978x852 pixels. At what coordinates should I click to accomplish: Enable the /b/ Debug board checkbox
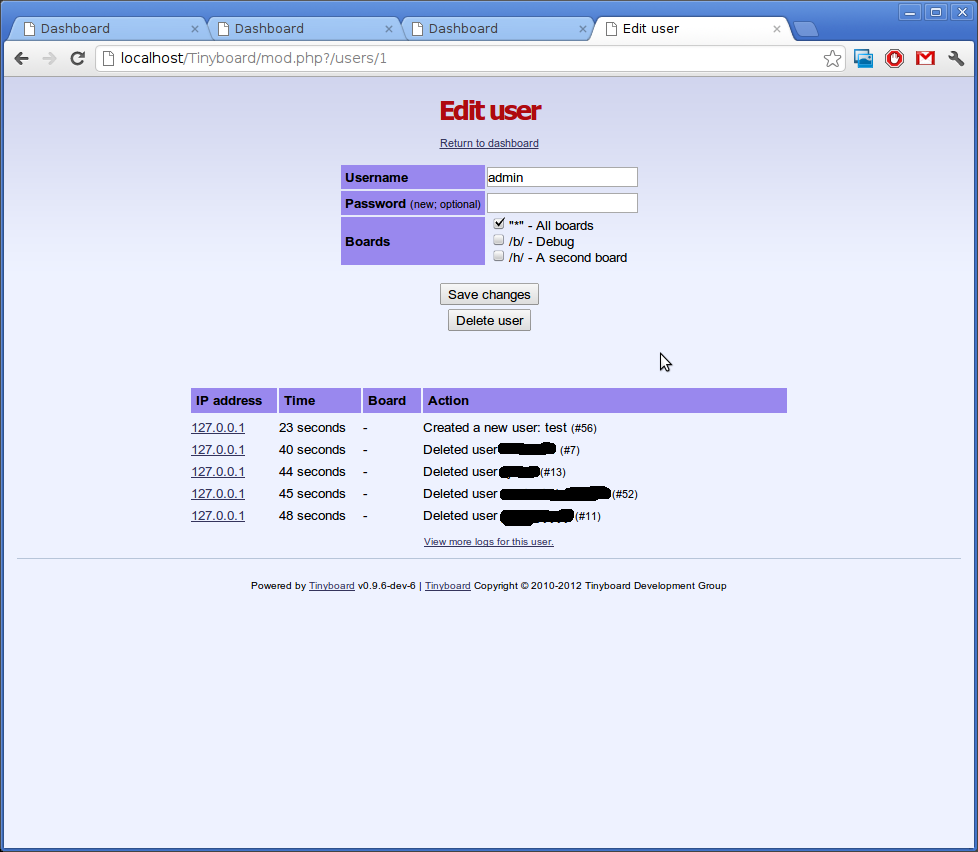499,240
